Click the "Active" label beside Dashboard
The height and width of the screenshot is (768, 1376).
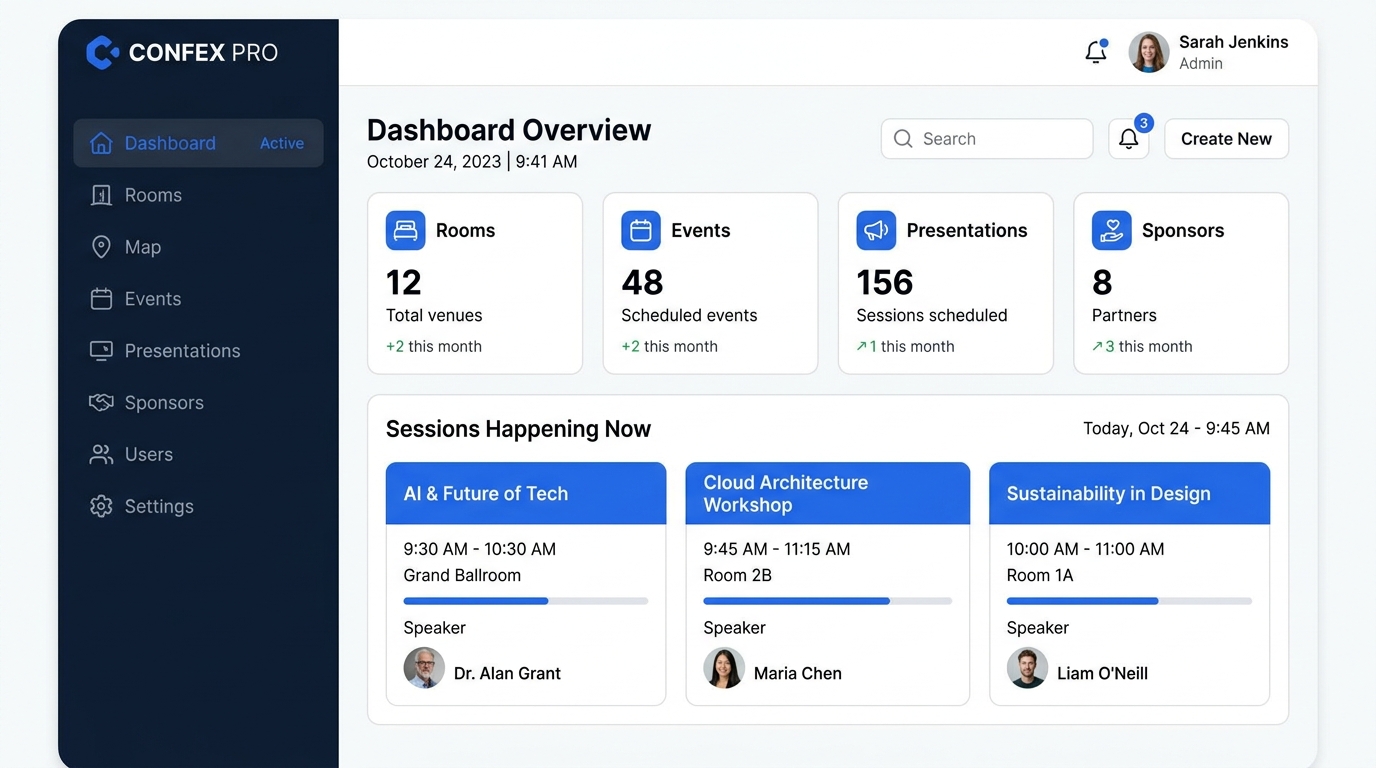(x=282, y=143)
